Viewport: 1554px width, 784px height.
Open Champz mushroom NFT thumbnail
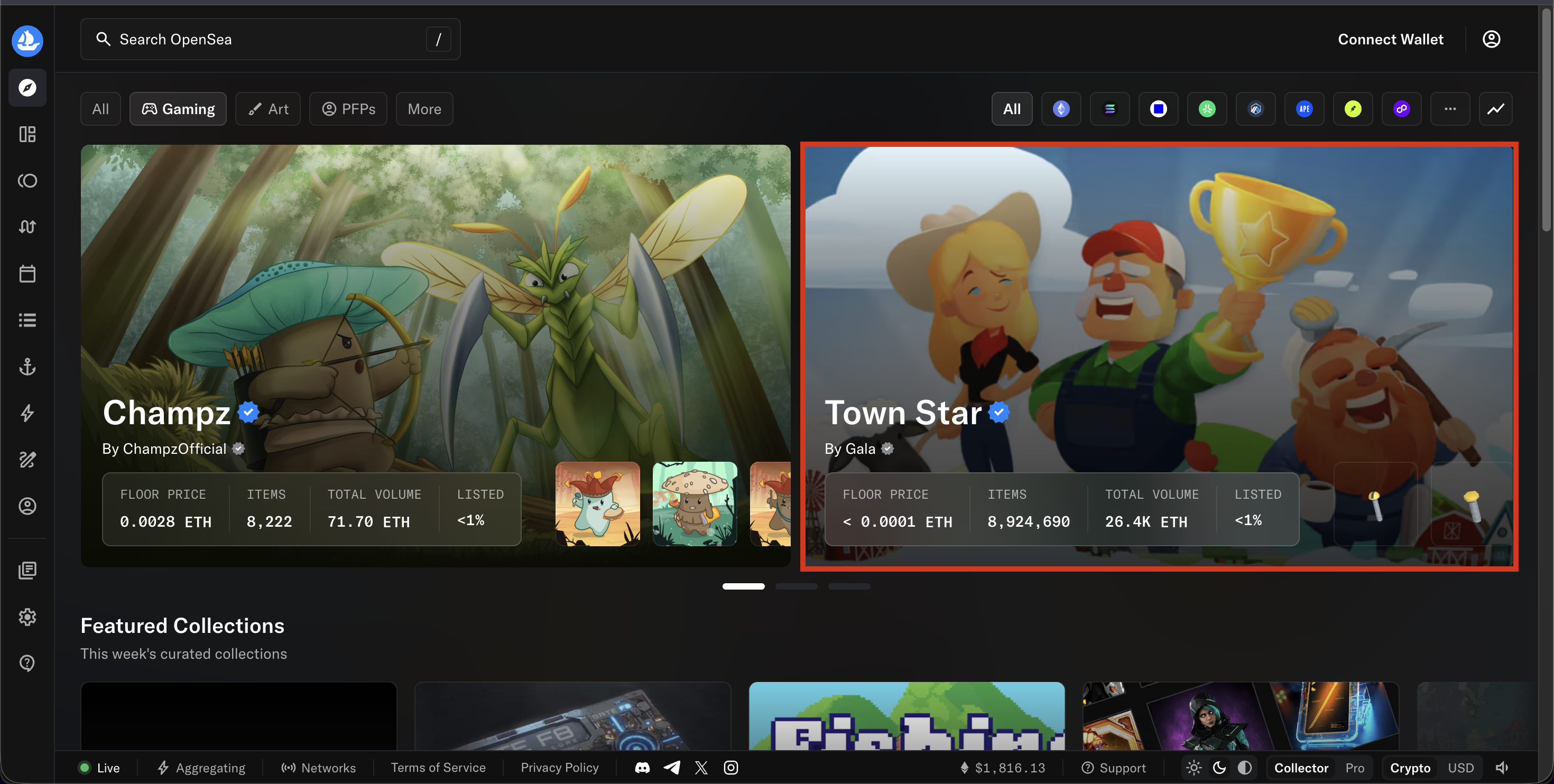tap(695, 504)
